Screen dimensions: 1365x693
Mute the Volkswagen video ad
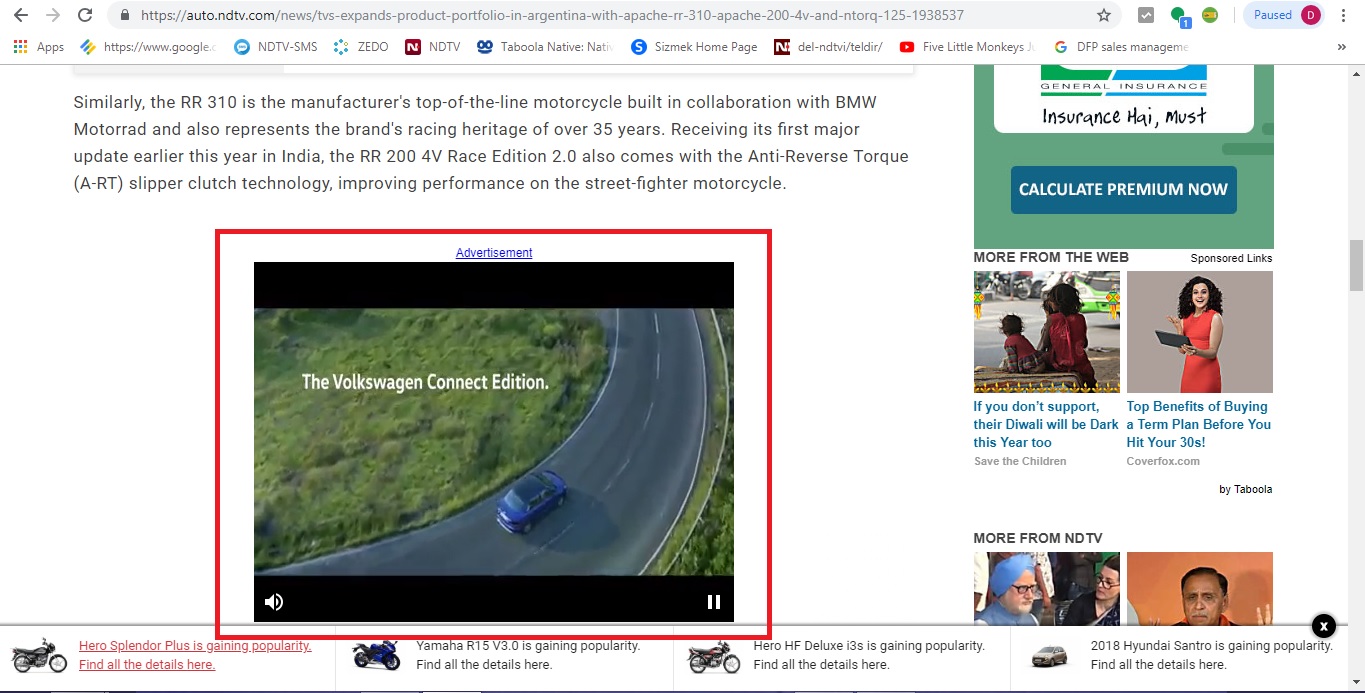point(274,602)
